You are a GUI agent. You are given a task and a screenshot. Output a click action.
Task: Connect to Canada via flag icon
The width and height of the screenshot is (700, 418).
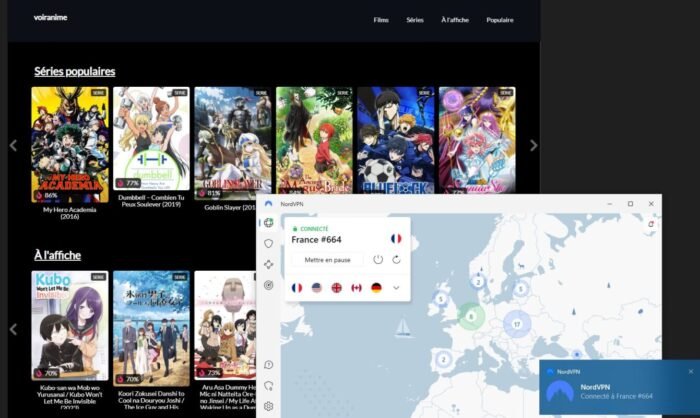click(x=356, y=288)
